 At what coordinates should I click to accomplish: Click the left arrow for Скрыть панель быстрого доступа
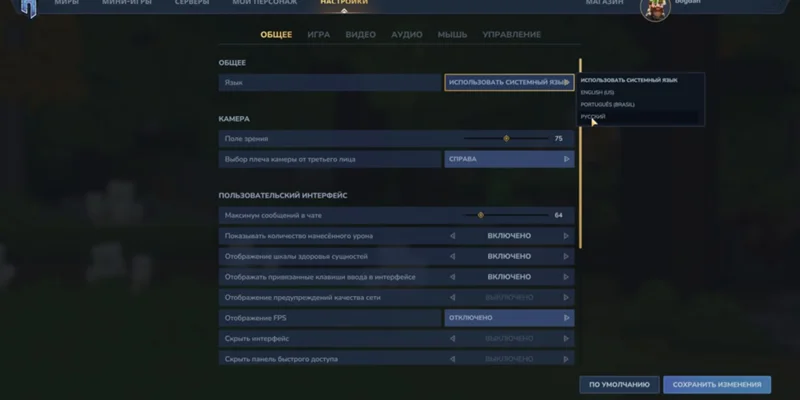point(453,359)
